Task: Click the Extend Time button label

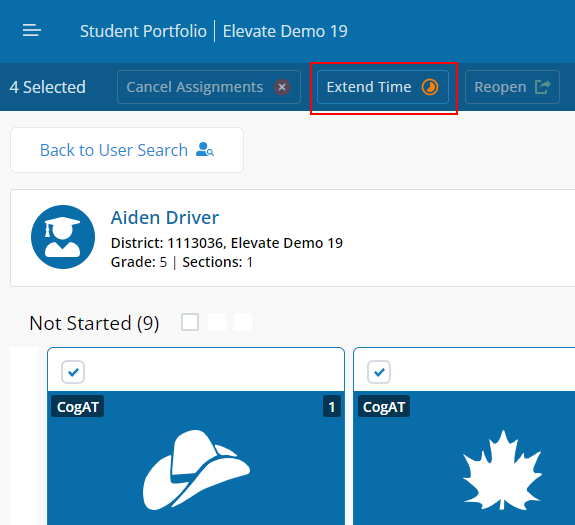Action: point(369,87)
